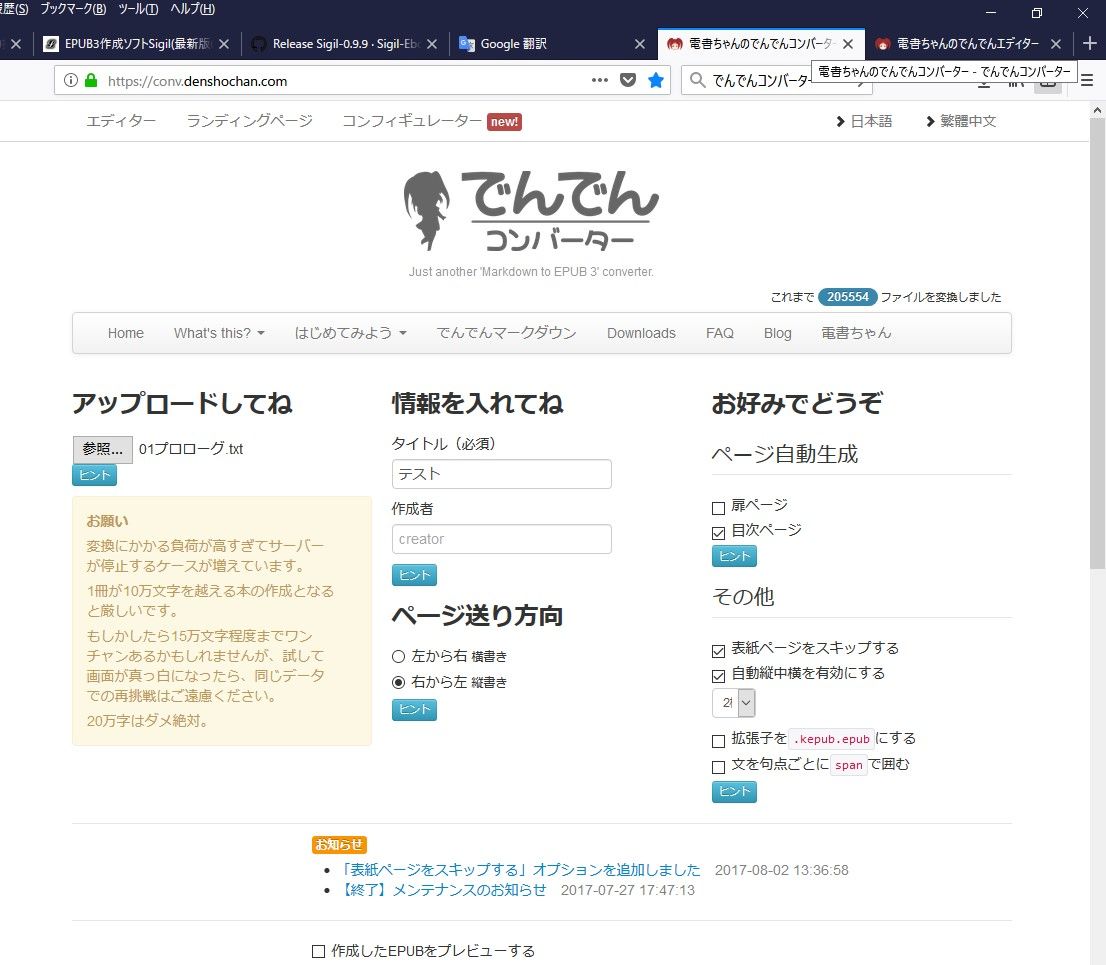Click ヒント button under the upload field
1106x965 pixels.
point(95,475)
